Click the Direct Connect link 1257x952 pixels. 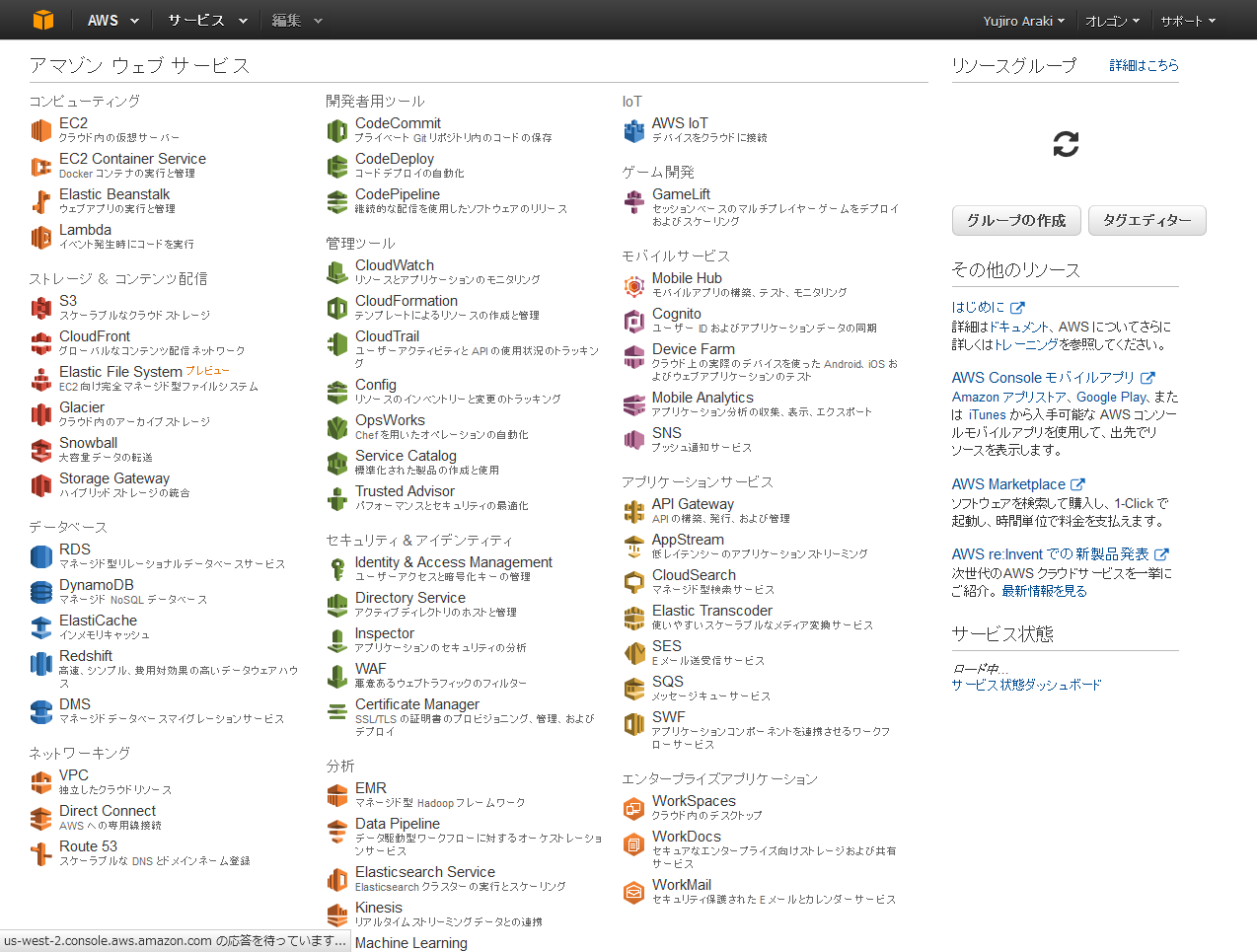pos(108,811)
